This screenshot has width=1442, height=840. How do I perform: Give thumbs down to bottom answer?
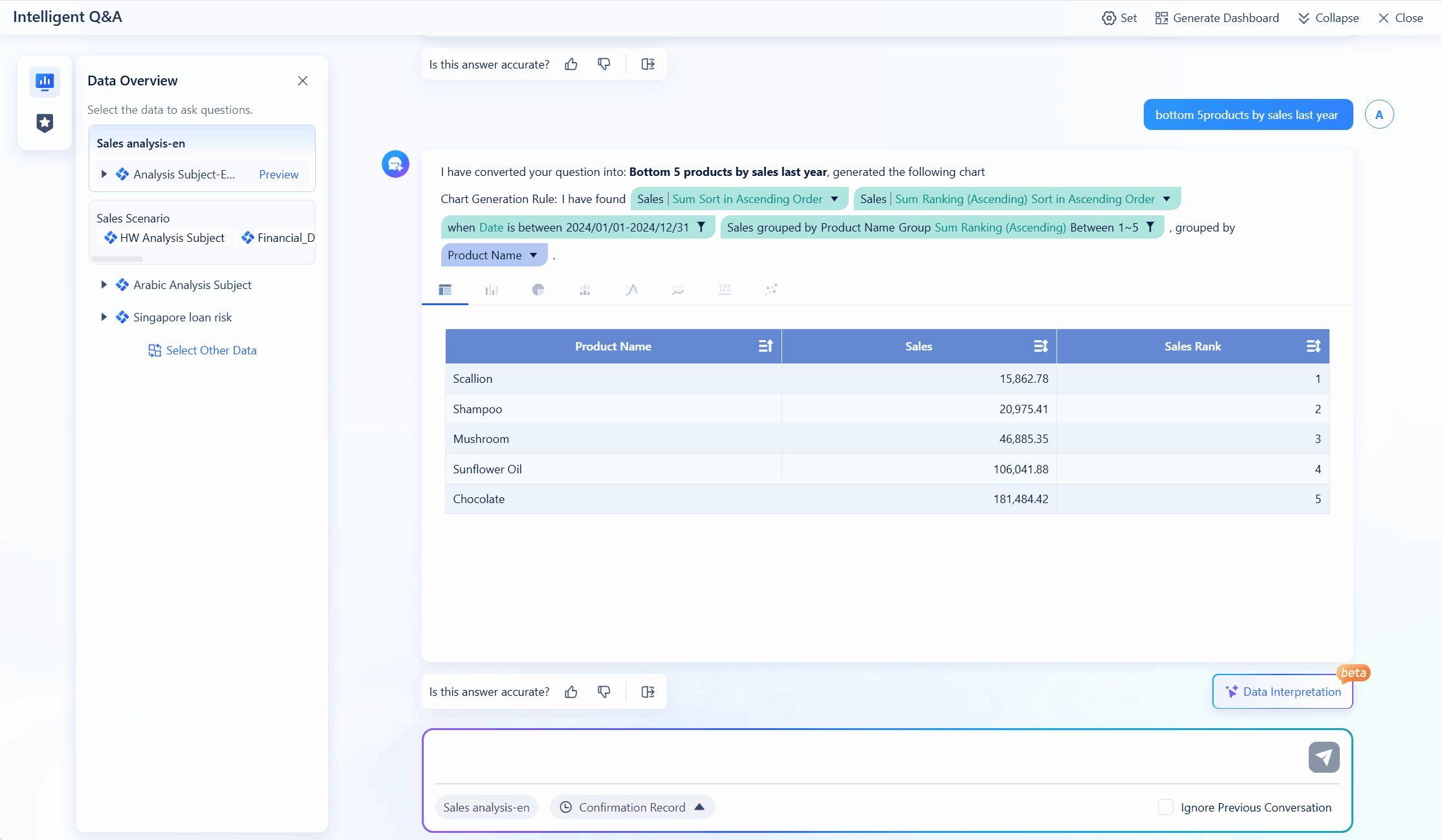click(604, 692)
